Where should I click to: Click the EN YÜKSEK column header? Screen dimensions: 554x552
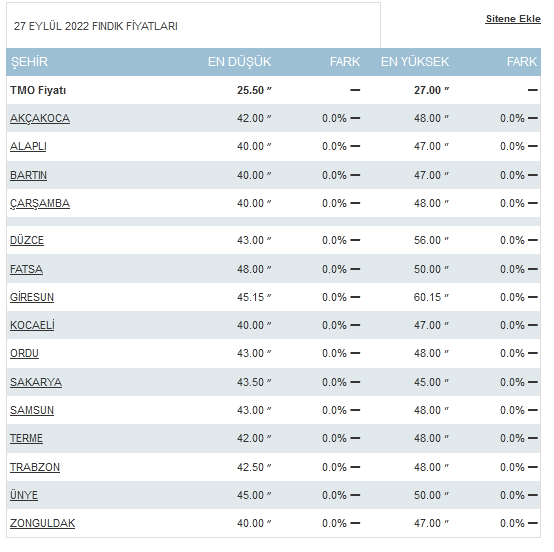click(x=415, y=62)
